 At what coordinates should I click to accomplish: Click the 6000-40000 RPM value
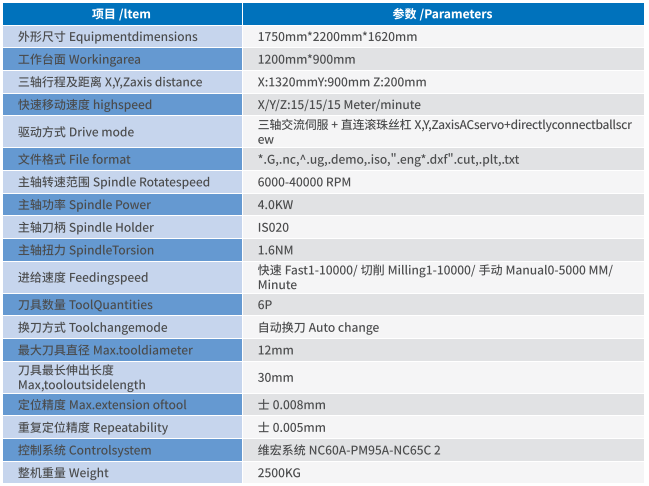[x=305, y=182]
